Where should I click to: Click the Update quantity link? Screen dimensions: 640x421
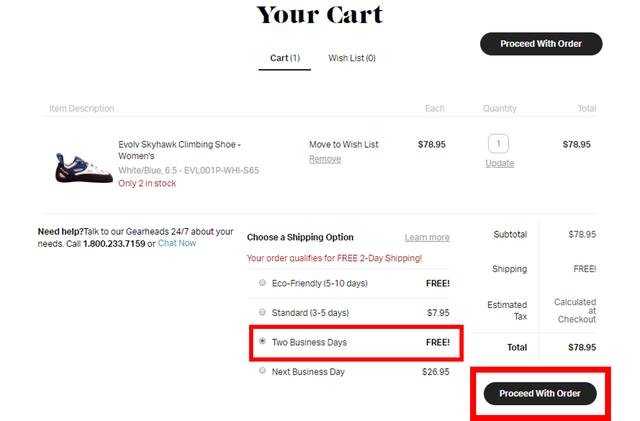click(500, 163)
